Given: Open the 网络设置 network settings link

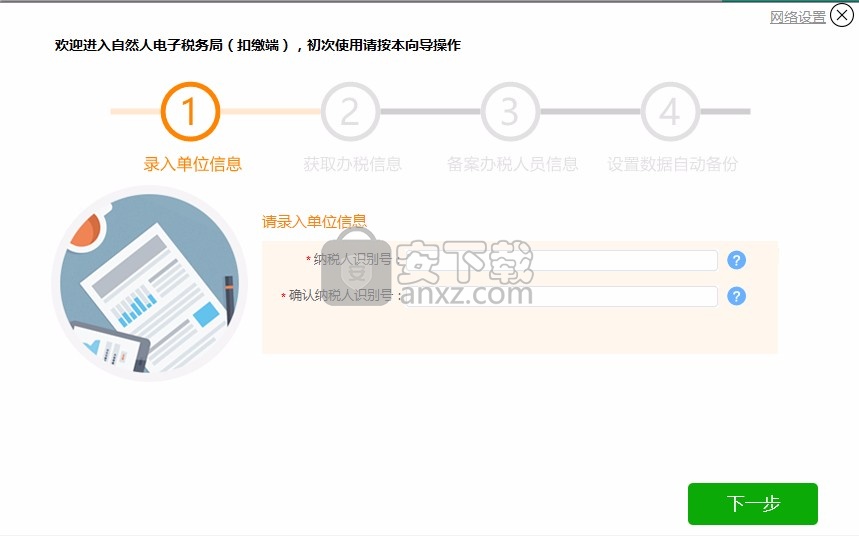Looking at the screenshot, I should pos(797,17).
